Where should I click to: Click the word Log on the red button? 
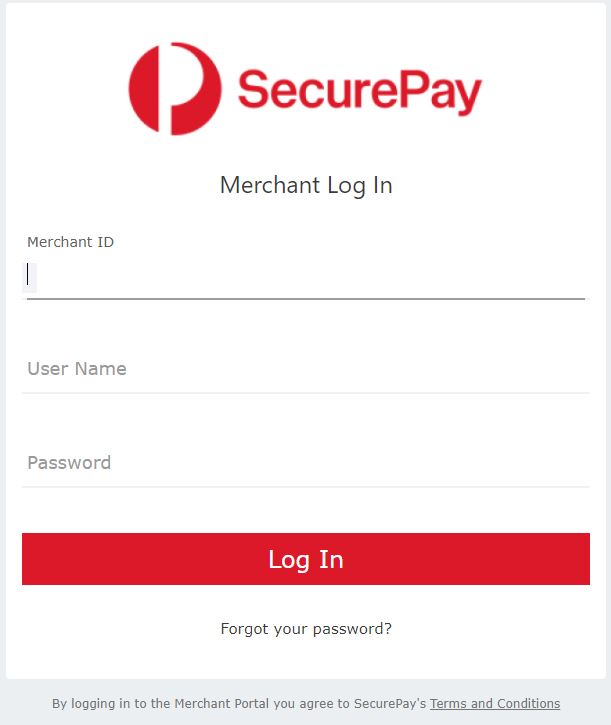point(289,560)
